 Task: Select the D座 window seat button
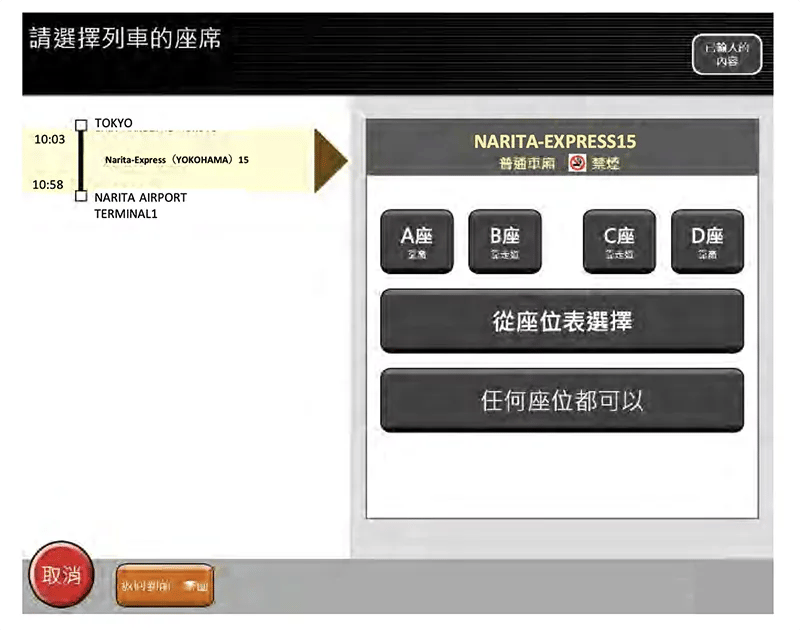pos(707,241)
